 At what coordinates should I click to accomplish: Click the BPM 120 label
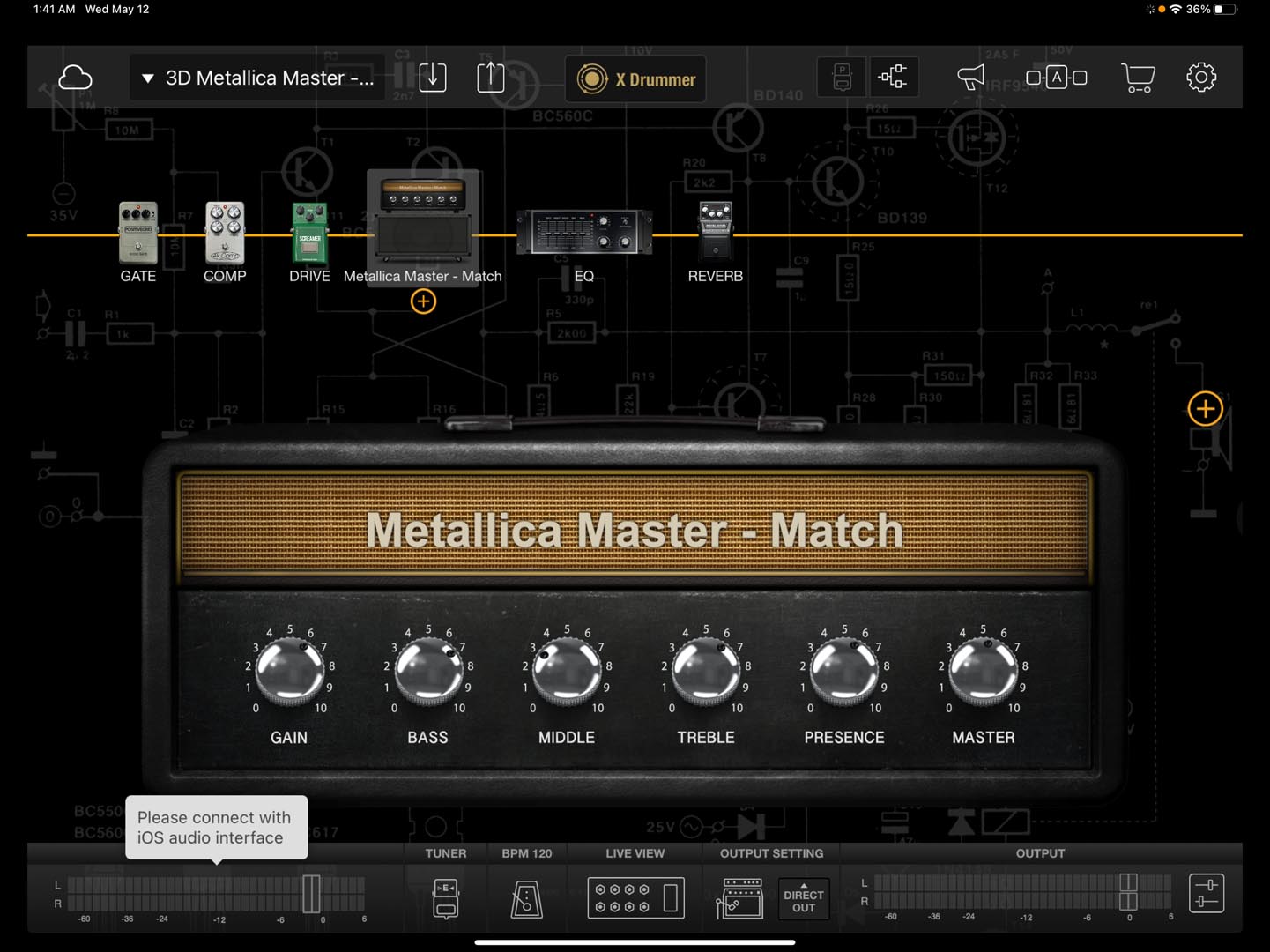coord(527,853)
